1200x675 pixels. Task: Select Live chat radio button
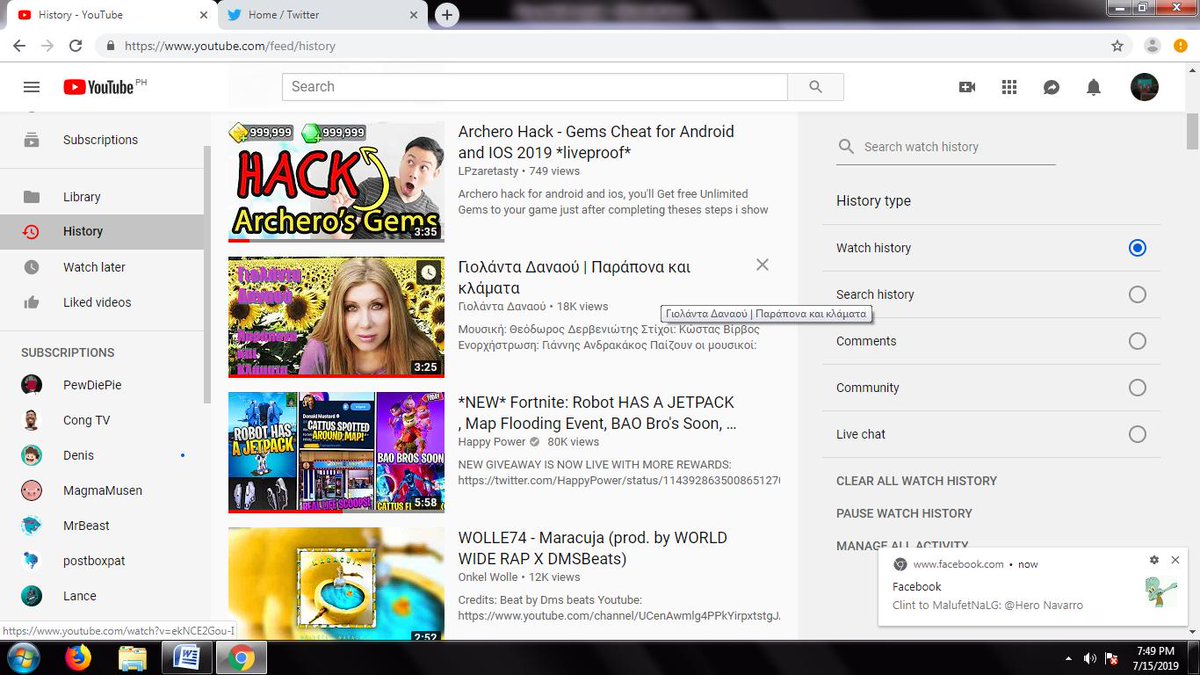(x=1137, y=434)
